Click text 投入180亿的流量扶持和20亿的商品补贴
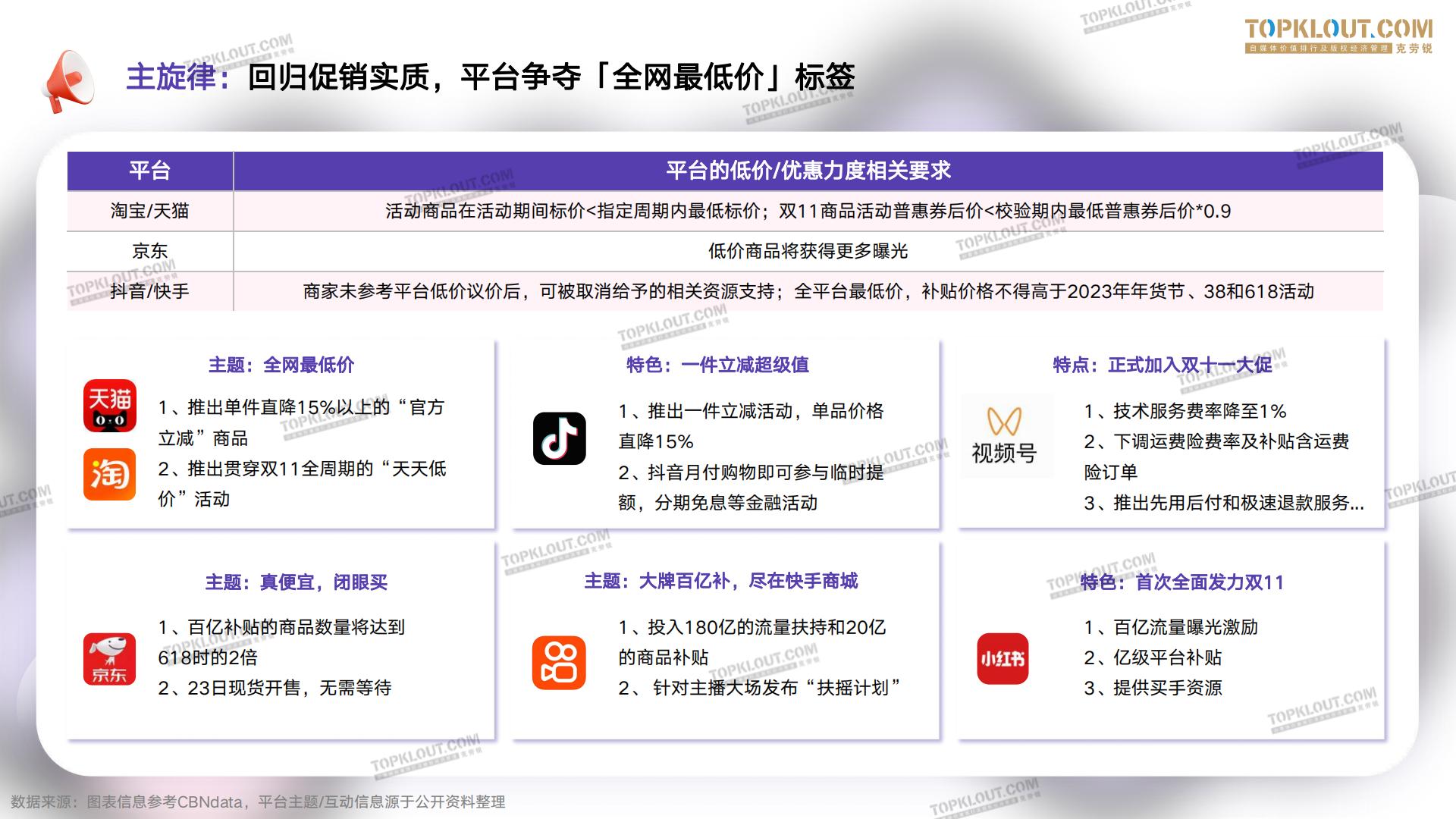This screenshot has height=819, width=1456. pyautogui.click(x=752, y=642)
